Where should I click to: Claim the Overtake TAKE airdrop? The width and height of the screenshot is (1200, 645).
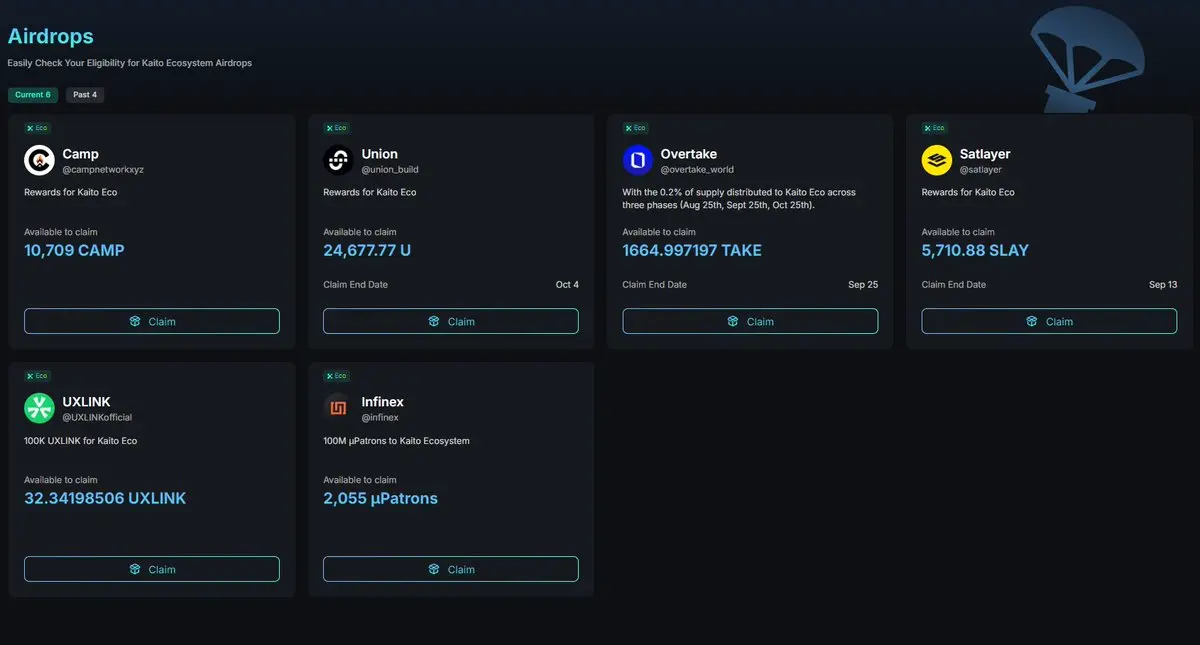pyautogui.click(x=750, y=321)
